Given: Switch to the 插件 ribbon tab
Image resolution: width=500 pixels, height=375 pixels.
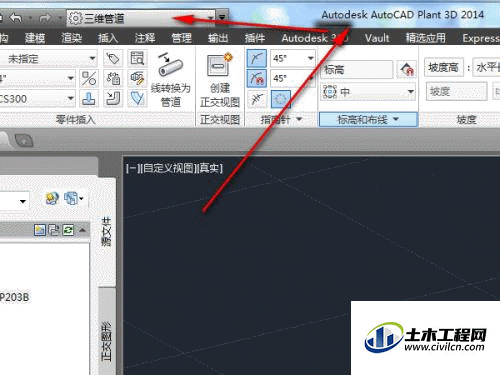Looking at the screenshot, I should (x=255, y=38).
